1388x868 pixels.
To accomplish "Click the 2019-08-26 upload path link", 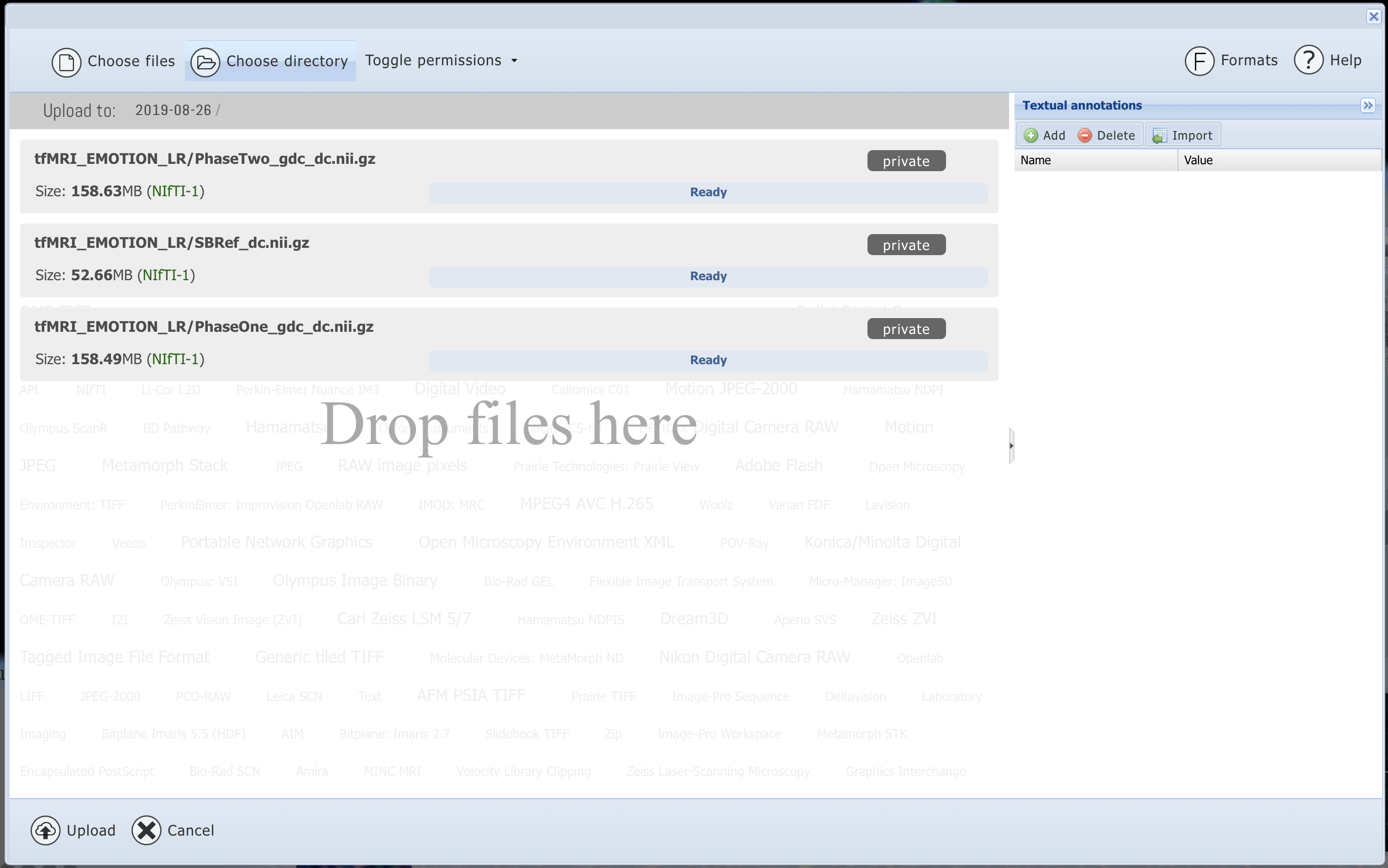I will click(173, 110).
